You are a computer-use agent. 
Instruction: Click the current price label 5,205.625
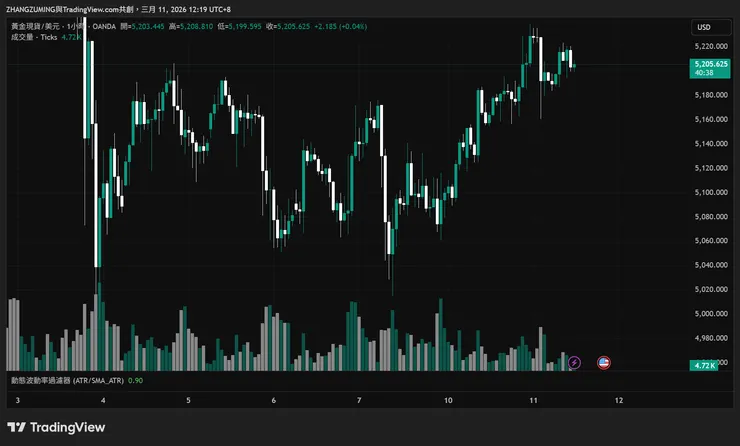(x=710, y=68)
